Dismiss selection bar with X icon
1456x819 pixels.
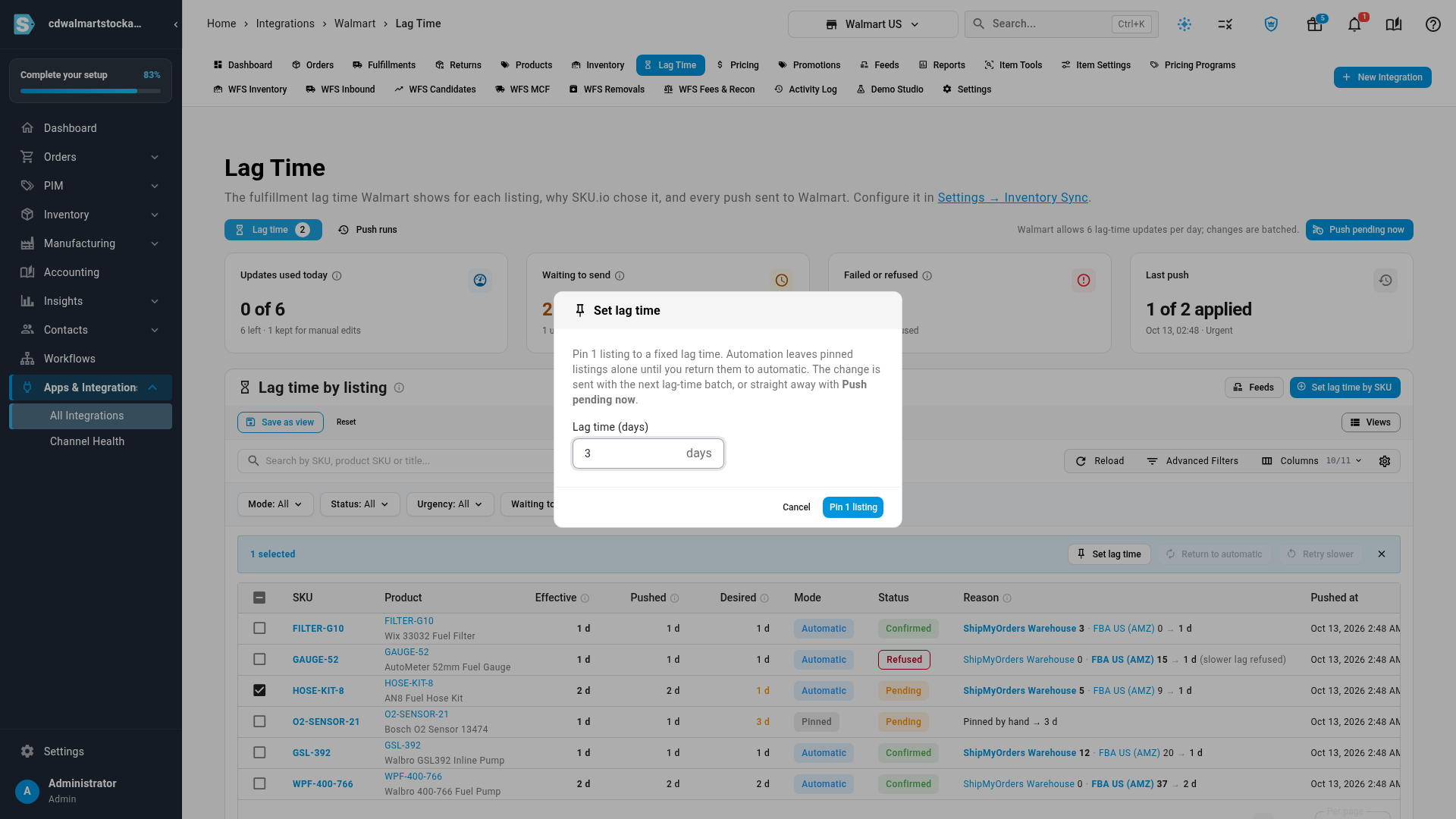pos(1382,554)
